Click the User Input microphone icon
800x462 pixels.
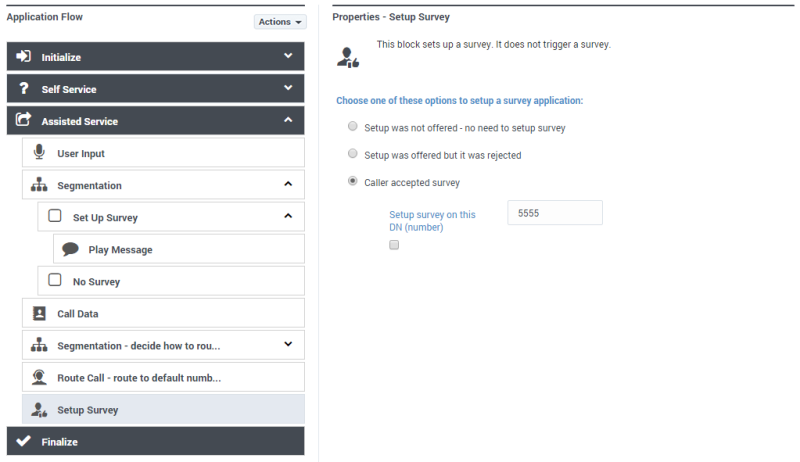click(40, 153)
